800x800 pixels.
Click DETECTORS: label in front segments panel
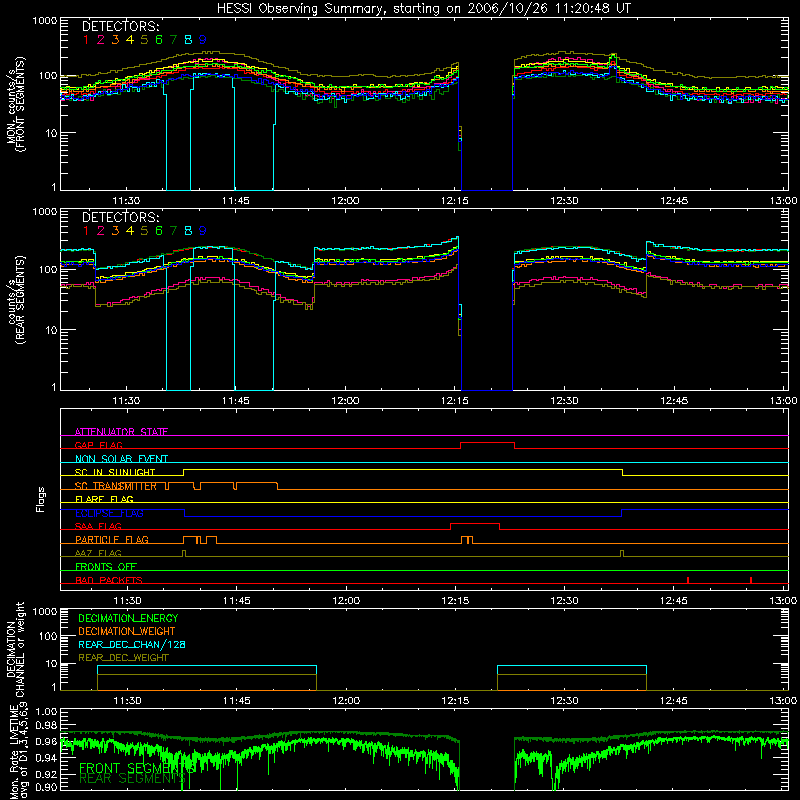click(x=121, y=26)
